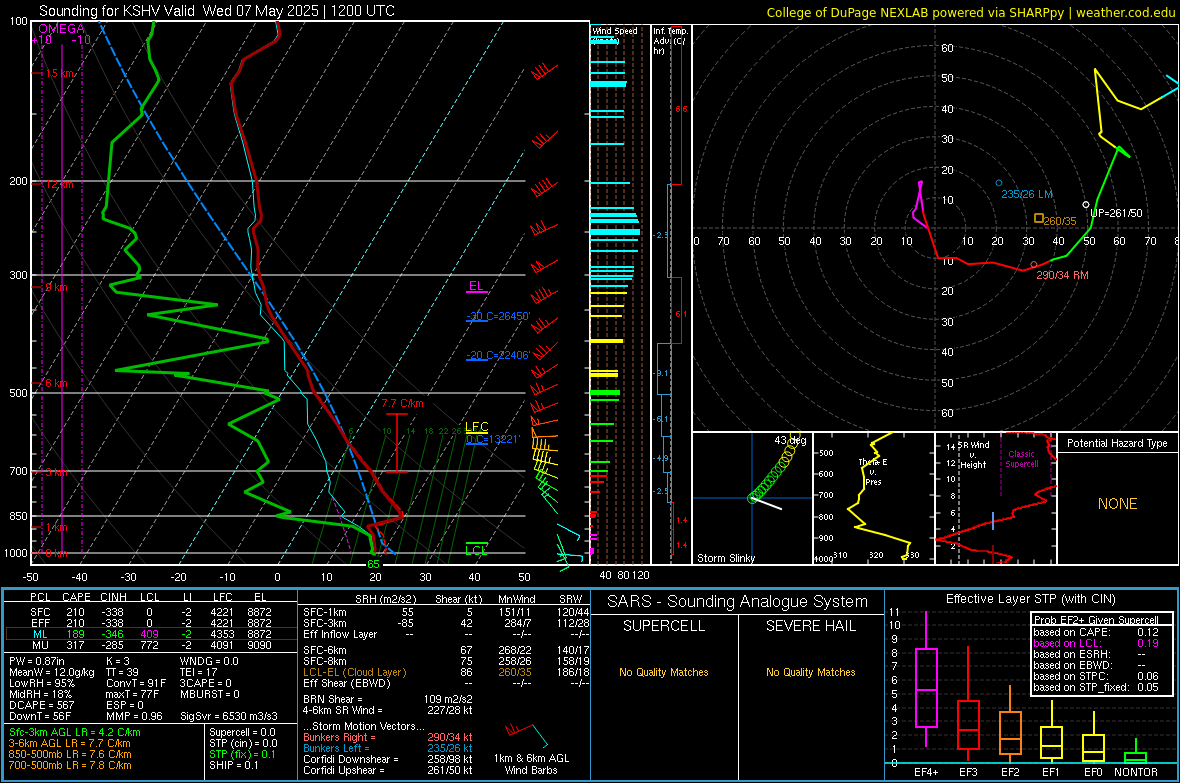Click 'Corfidi Downshear = 258/98 kt'
Screen dimensions: 1180x783
pyautogui.click(x=388, y=759)
